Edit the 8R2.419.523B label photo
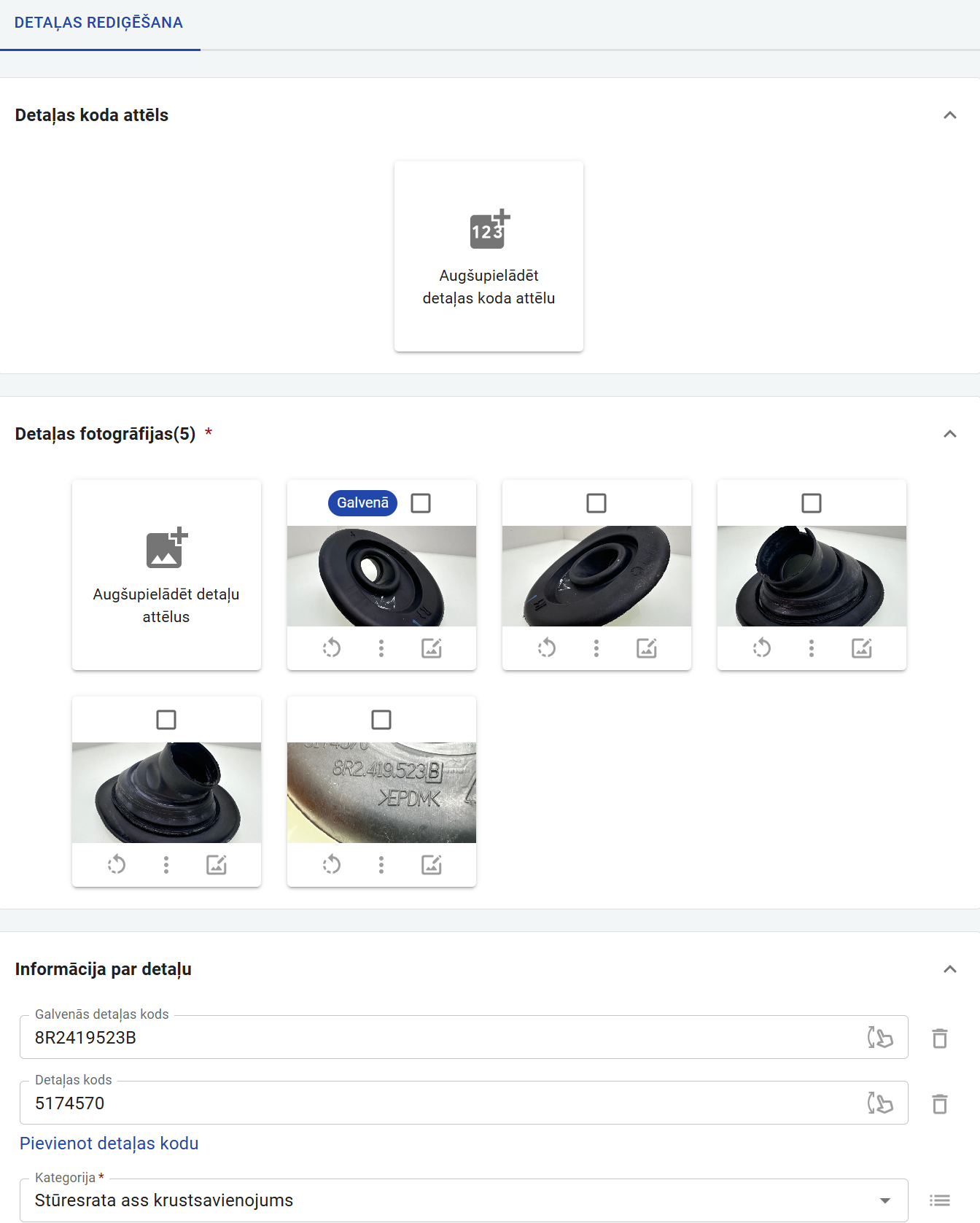Image resolution: width=980 pixels, height=1223 pixels. tap(432, 864)
